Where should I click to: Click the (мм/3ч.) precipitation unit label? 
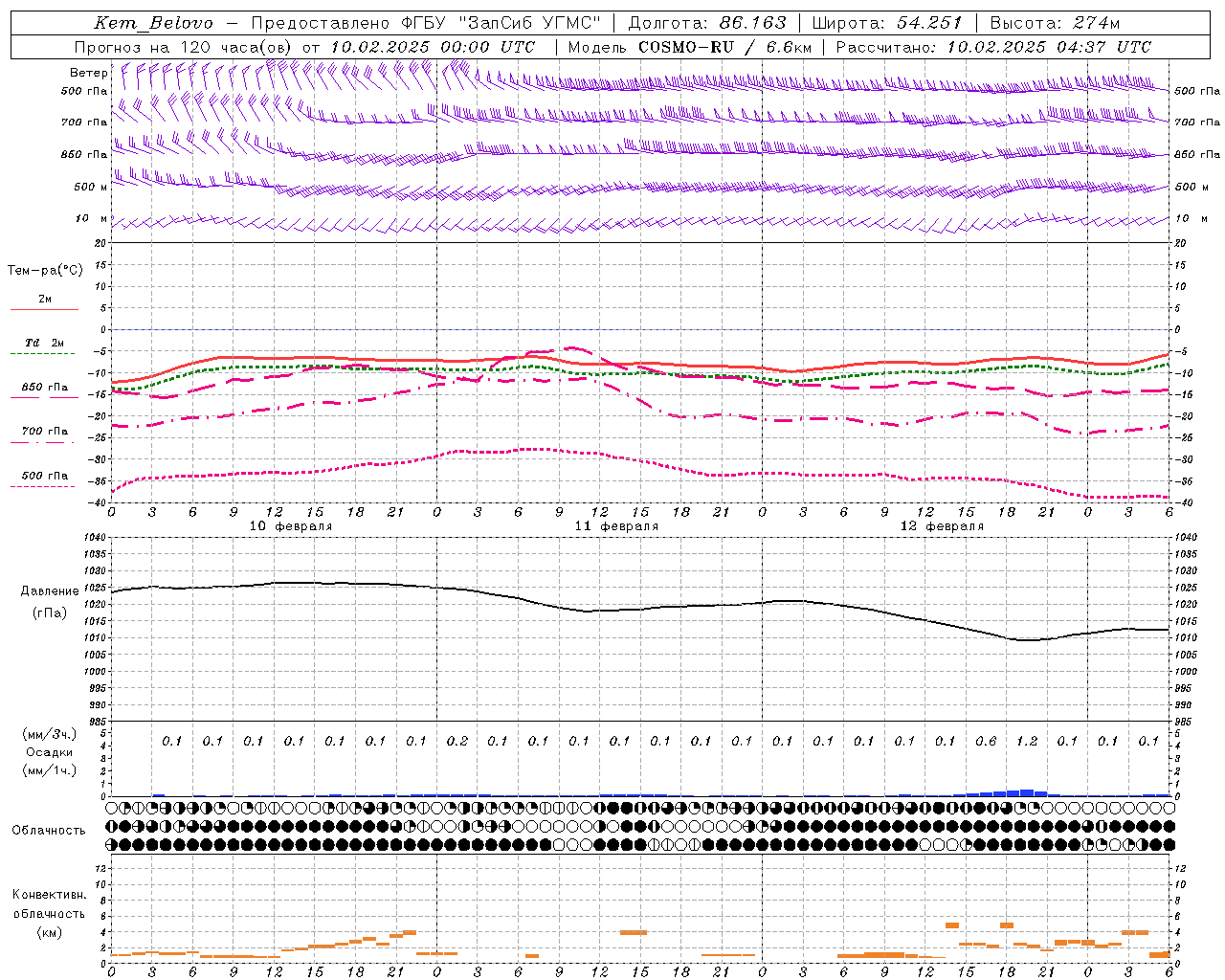[x=50, y=734]
